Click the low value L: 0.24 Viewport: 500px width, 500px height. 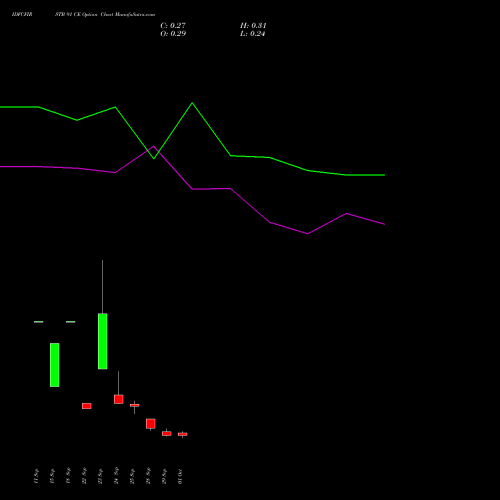tap(252, 33)
